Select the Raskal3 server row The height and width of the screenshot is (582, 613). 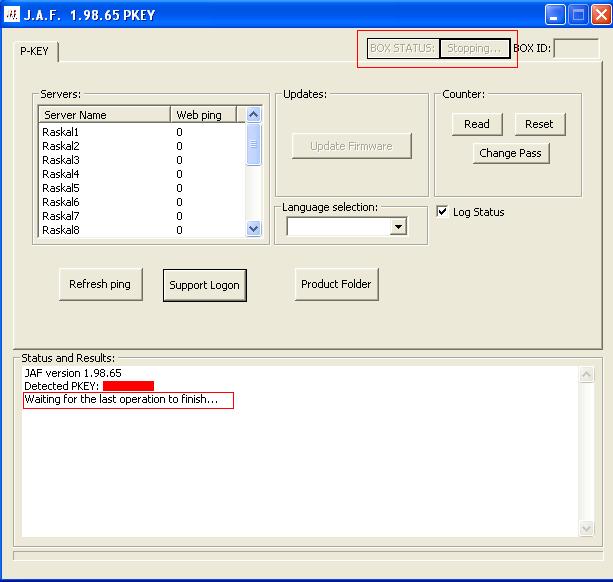[142, 160]
